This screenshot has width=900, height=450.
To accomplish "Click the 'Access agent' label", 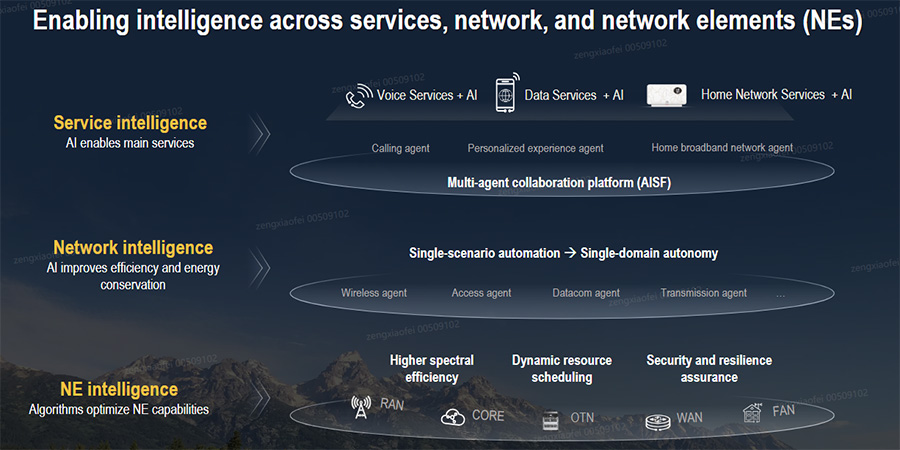I will (481, 293).
